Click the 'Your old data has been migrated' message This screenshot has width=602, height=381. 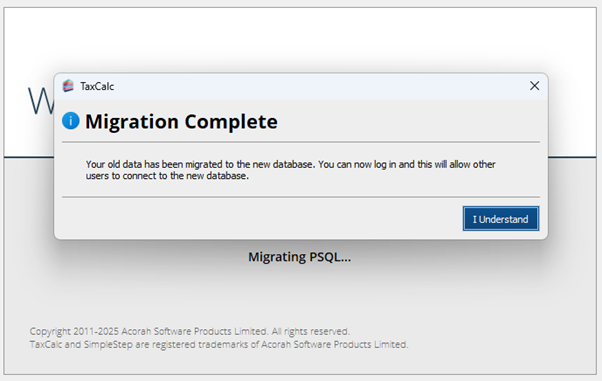(x=290, y=170)
